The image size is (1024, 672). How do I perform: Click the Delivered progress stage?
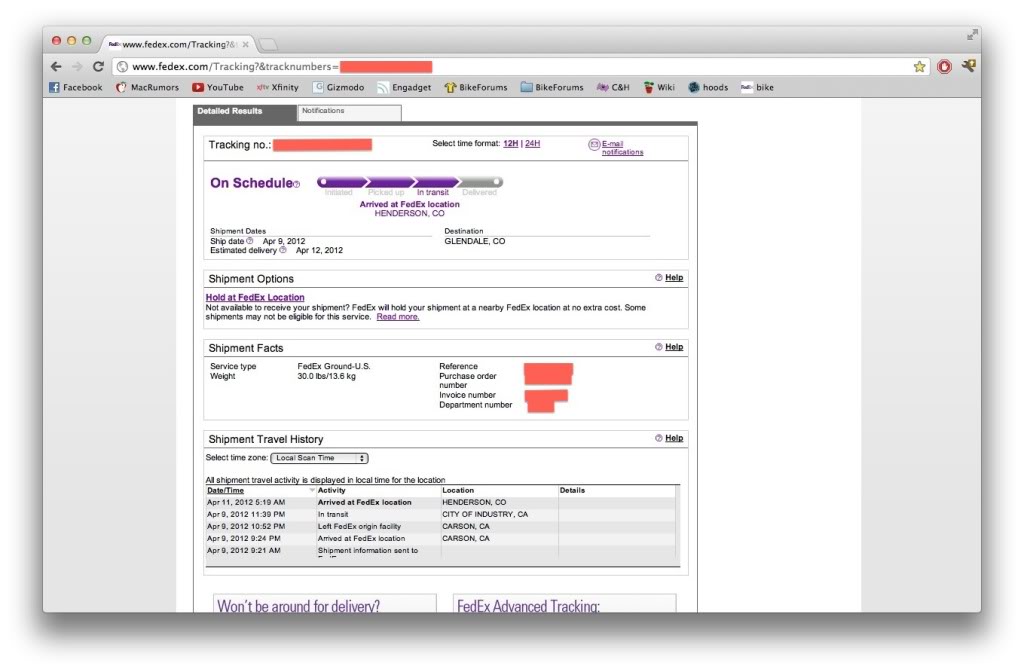[x=479, y=192]
